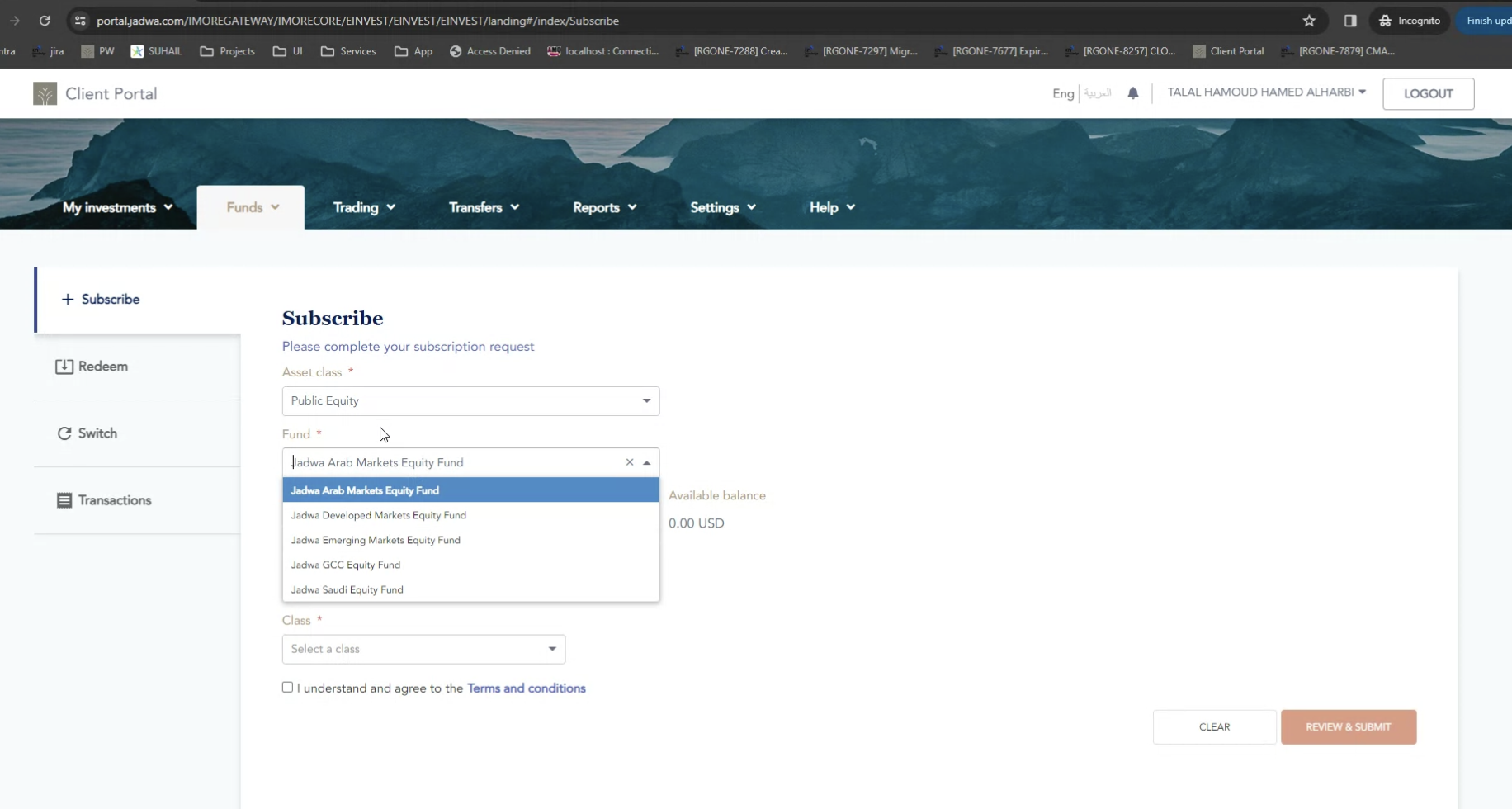Open the Select a class dropdown
This screenshot has width=1512, height=809.
click(x=423, y=649)
